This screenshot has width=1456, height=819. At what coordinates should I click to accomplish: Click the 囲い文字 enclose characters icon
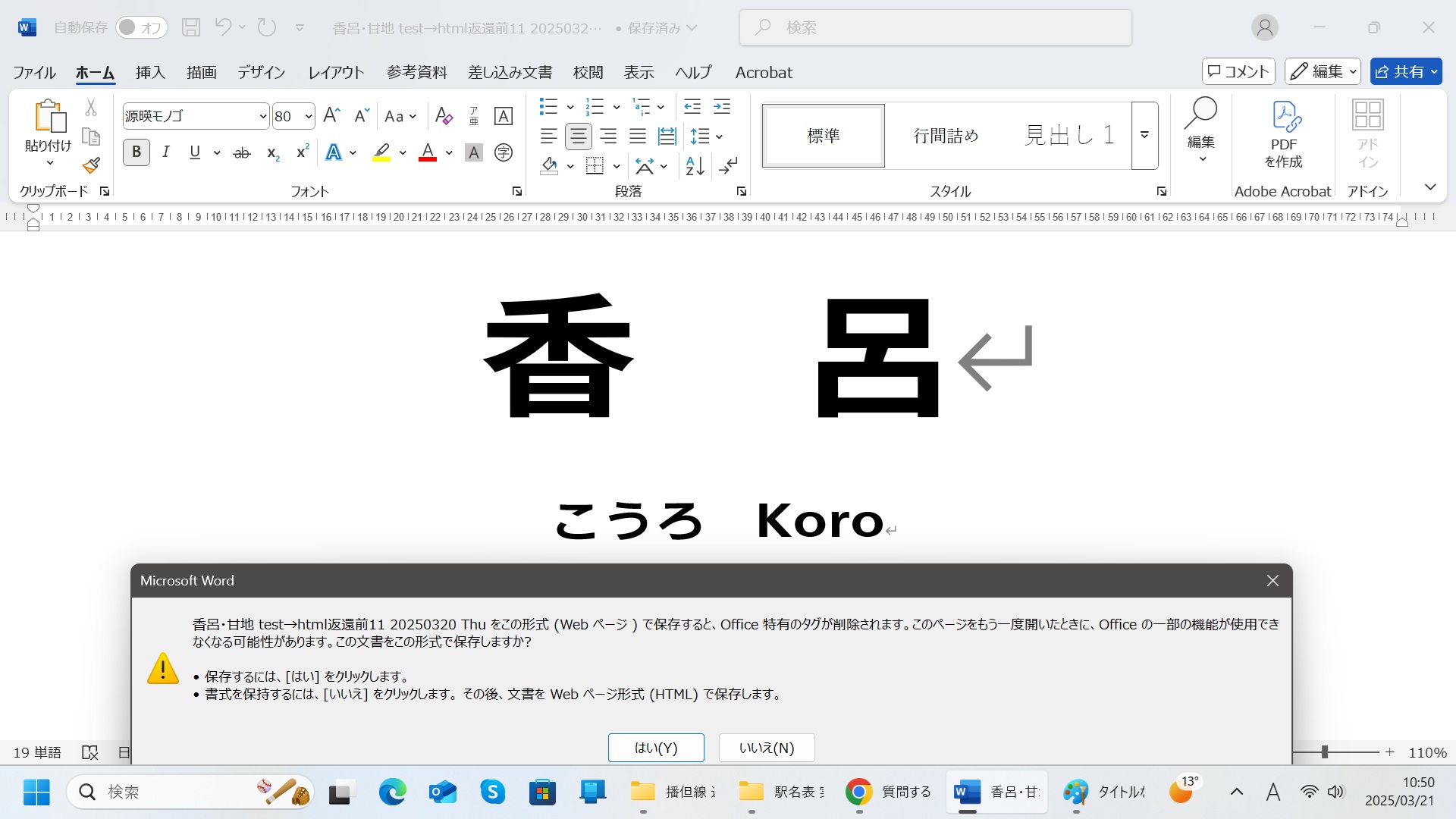(x=503, y=152)
